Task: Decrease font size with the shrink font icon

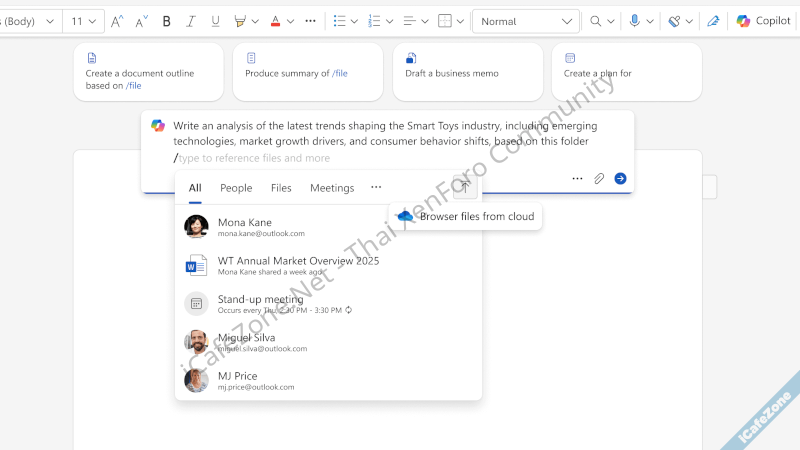Action: click(x=141, y=21)
